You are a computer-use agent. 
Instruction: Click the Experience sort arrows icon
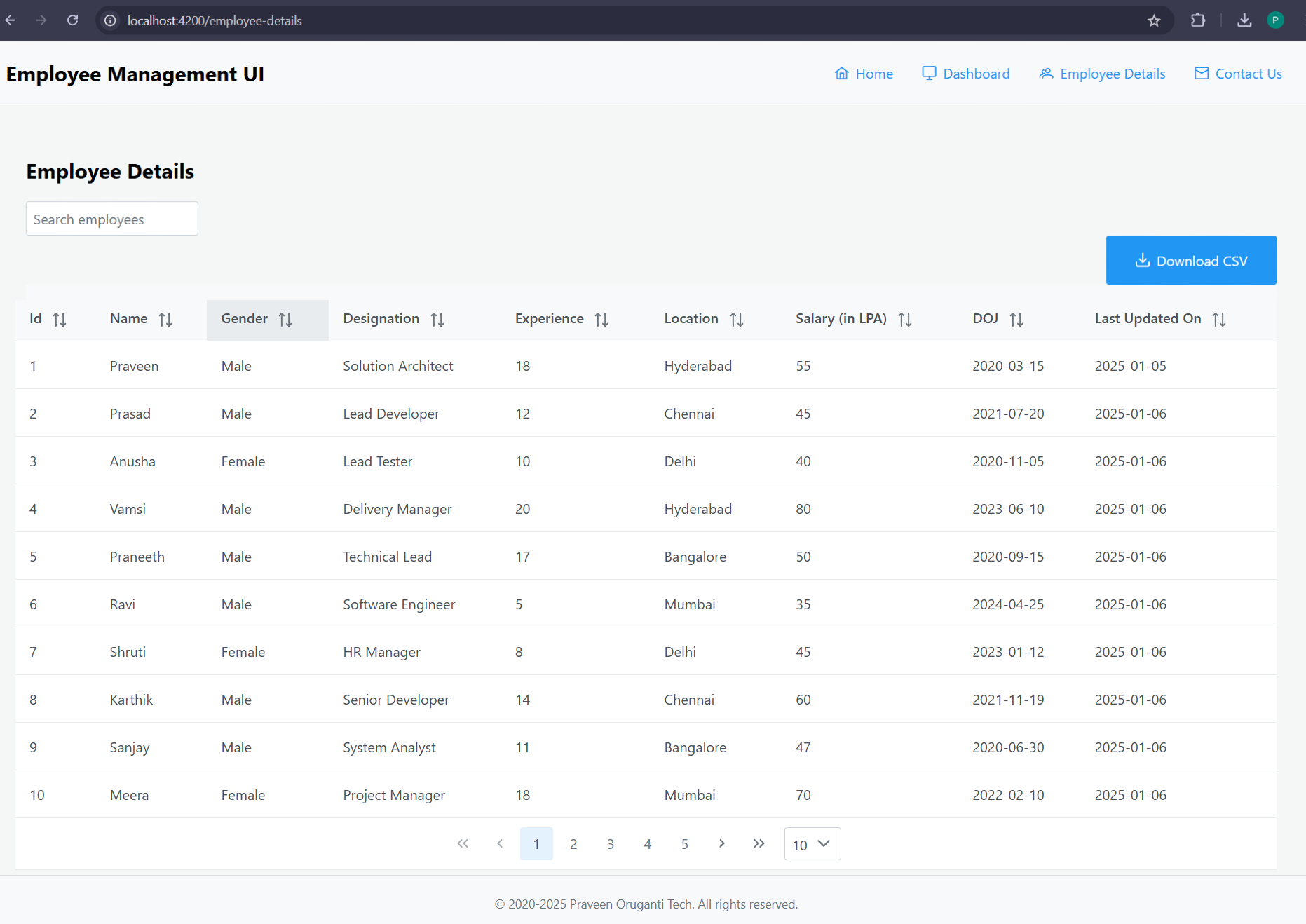(601, 320)
